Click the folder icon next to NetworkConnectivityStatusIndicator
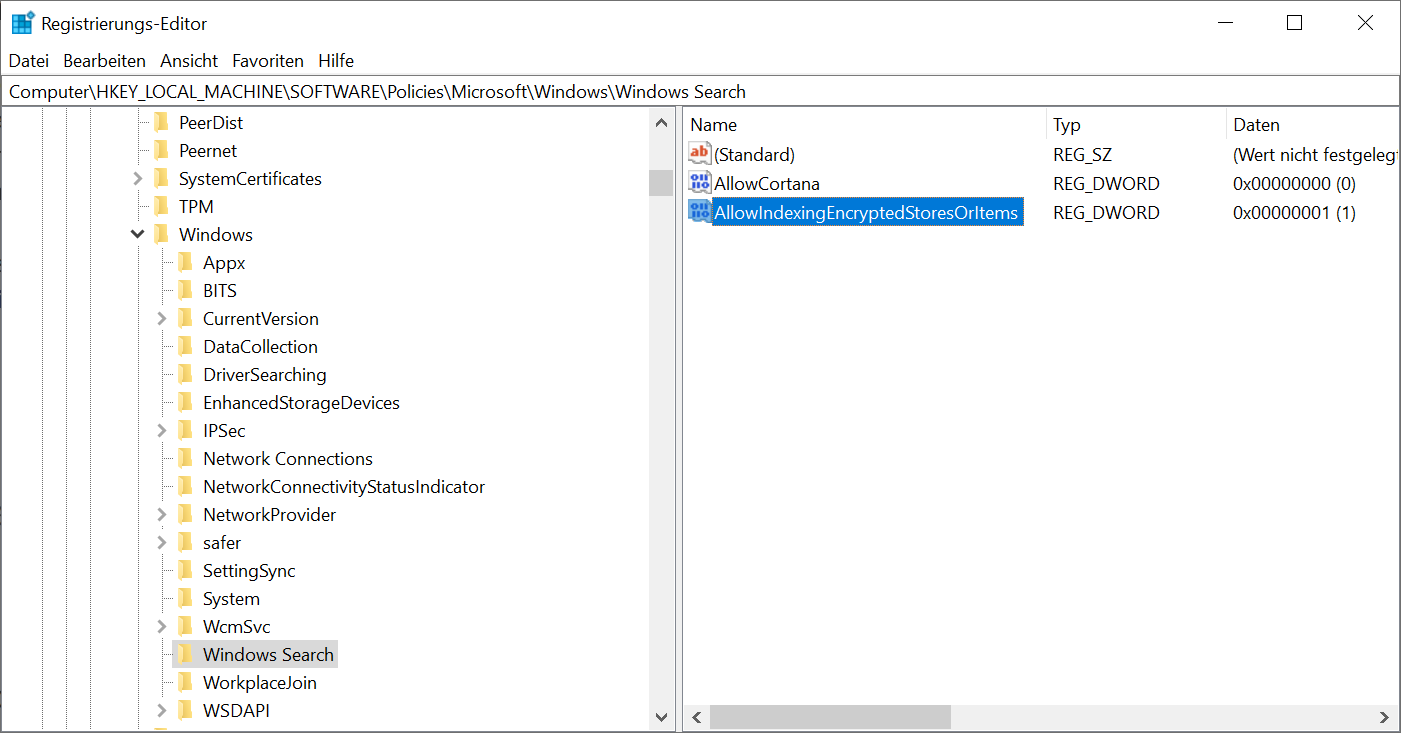Image resolution: width=1401 pixels, height=733 pixels. click(185, 487)
